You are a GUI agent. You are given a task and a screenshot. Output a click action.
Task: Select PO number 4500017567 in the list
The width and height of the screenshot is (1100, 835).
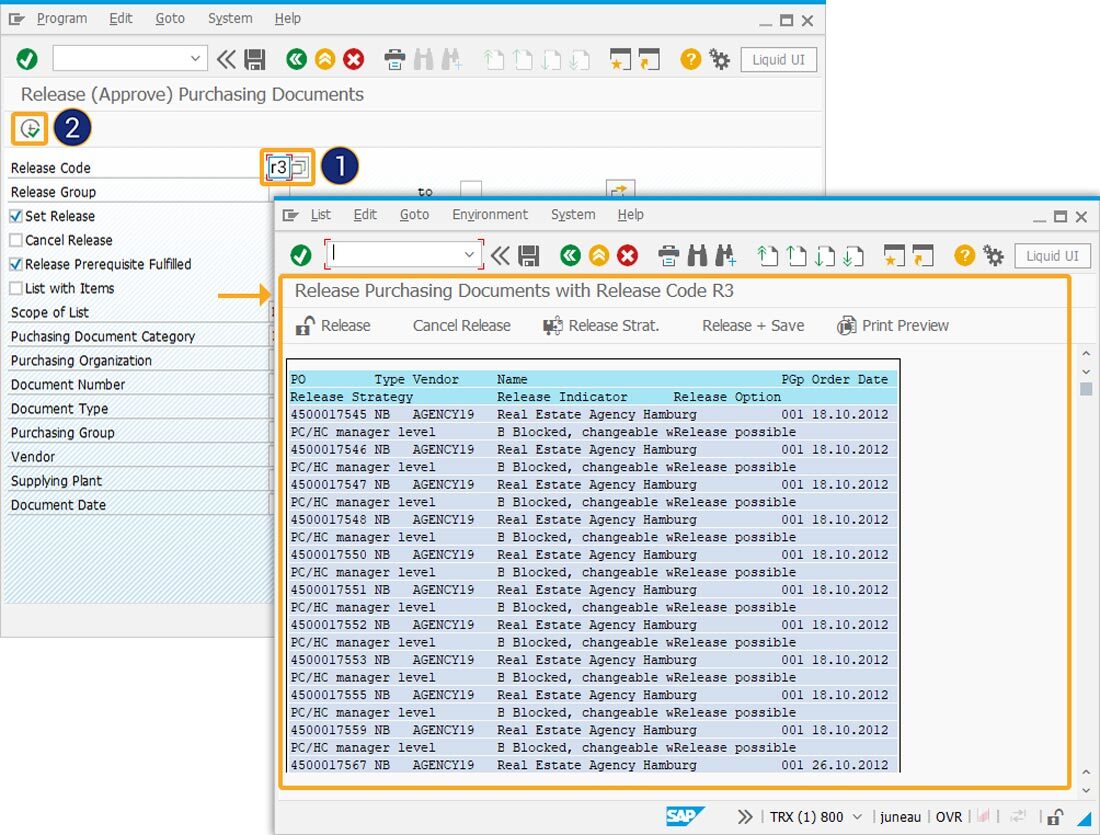click(328, 766)
